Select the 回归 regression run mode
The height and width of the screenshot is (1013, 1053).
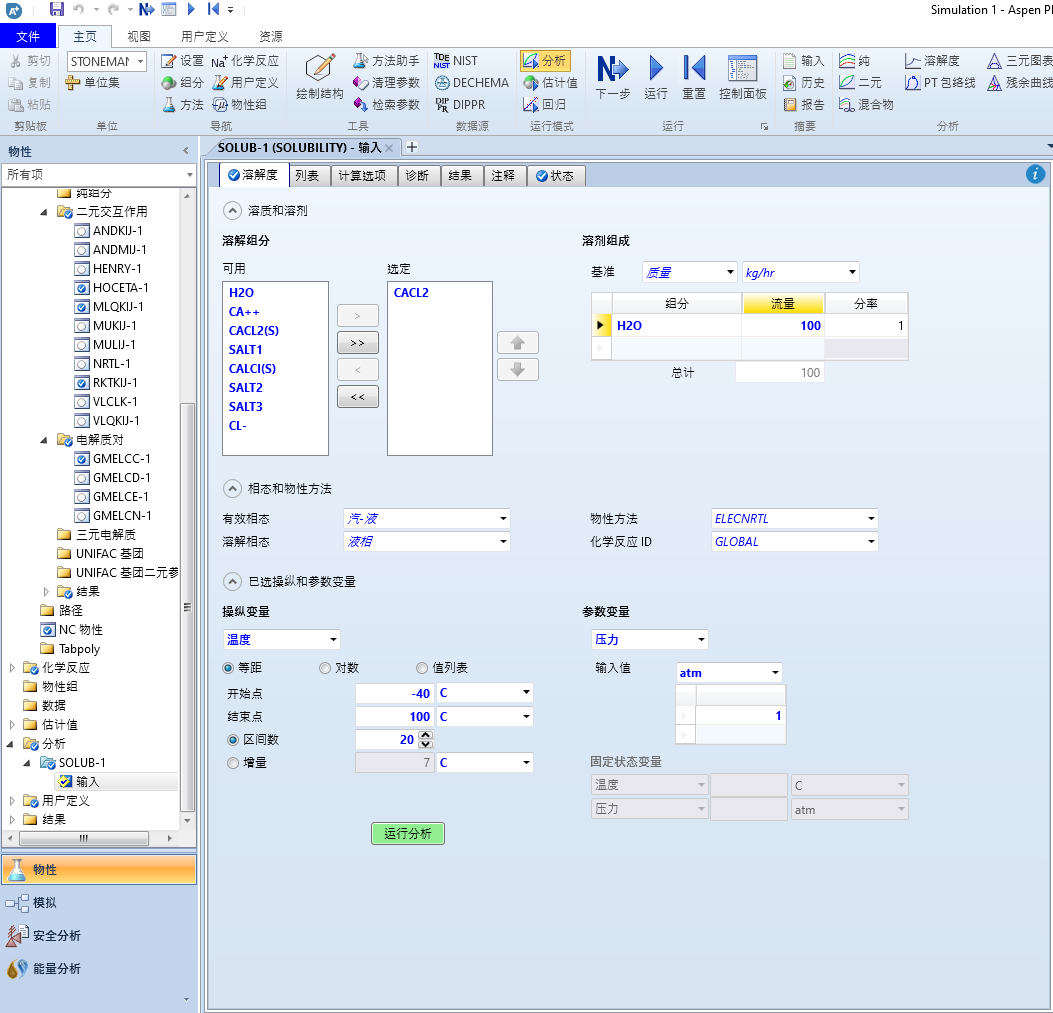point(545,105)
